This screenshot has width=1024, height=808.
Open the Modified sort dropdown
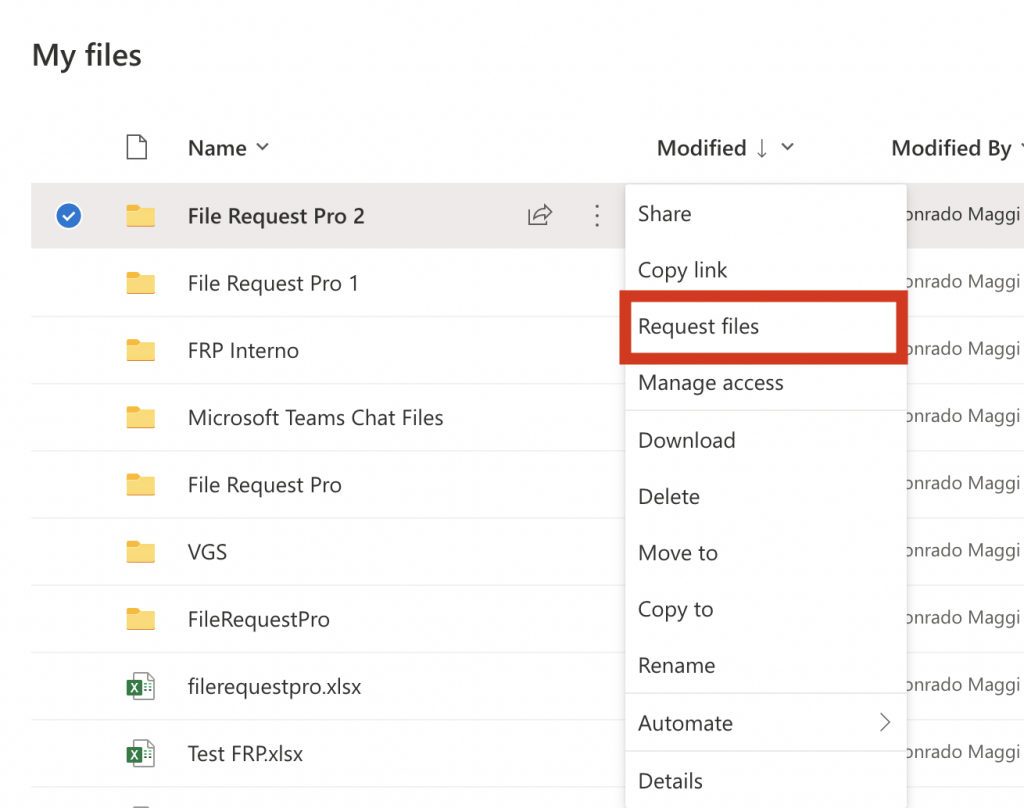[789, 147]
